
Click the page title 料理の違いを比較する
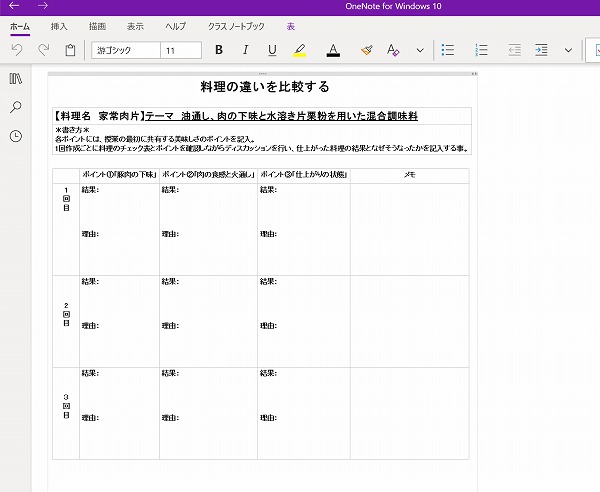(x=265, y=87)
